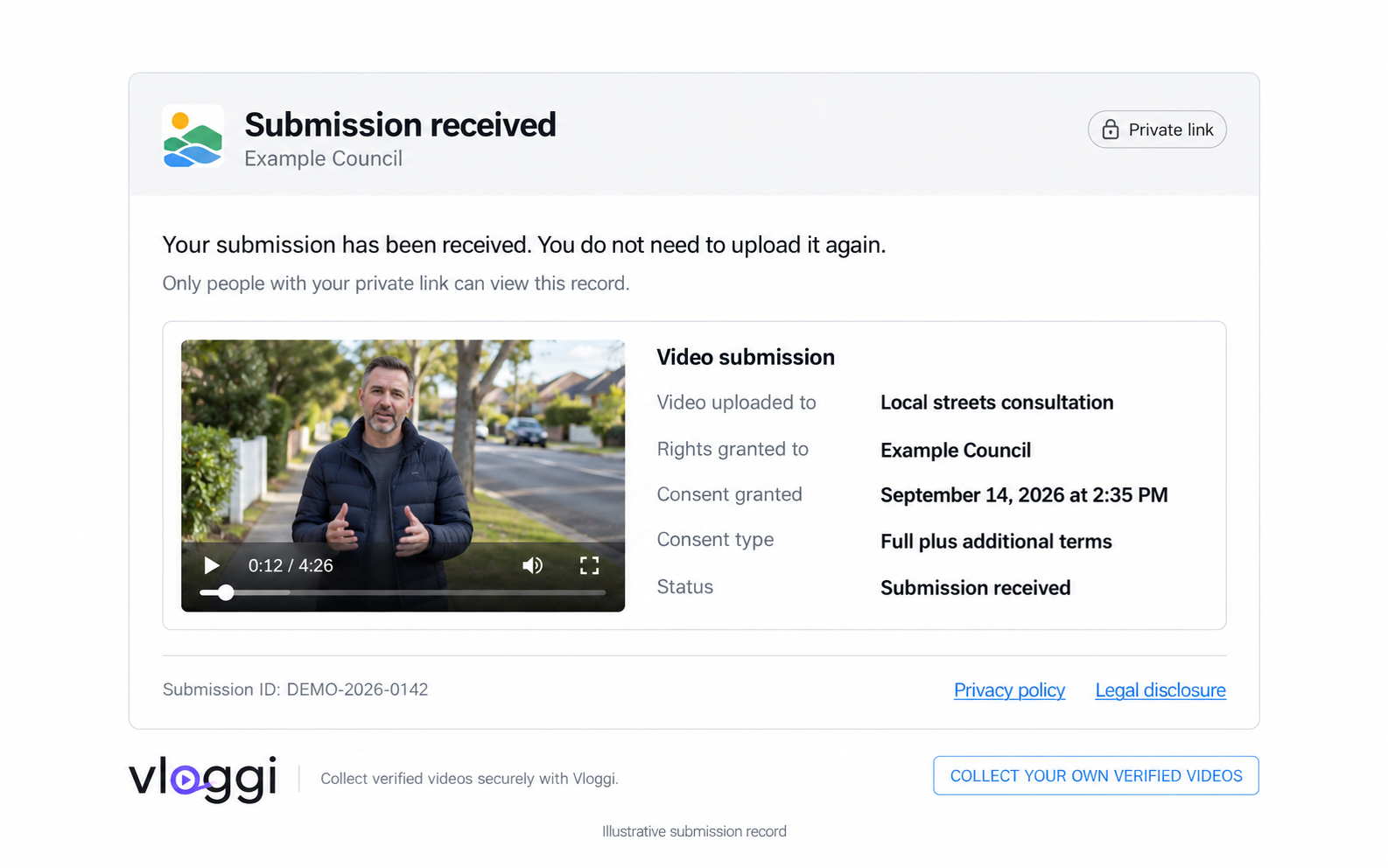Click 'Example Council' subtitle under the heading
This screenshot has height=868, width=1388.
click(x=323, y=158)
